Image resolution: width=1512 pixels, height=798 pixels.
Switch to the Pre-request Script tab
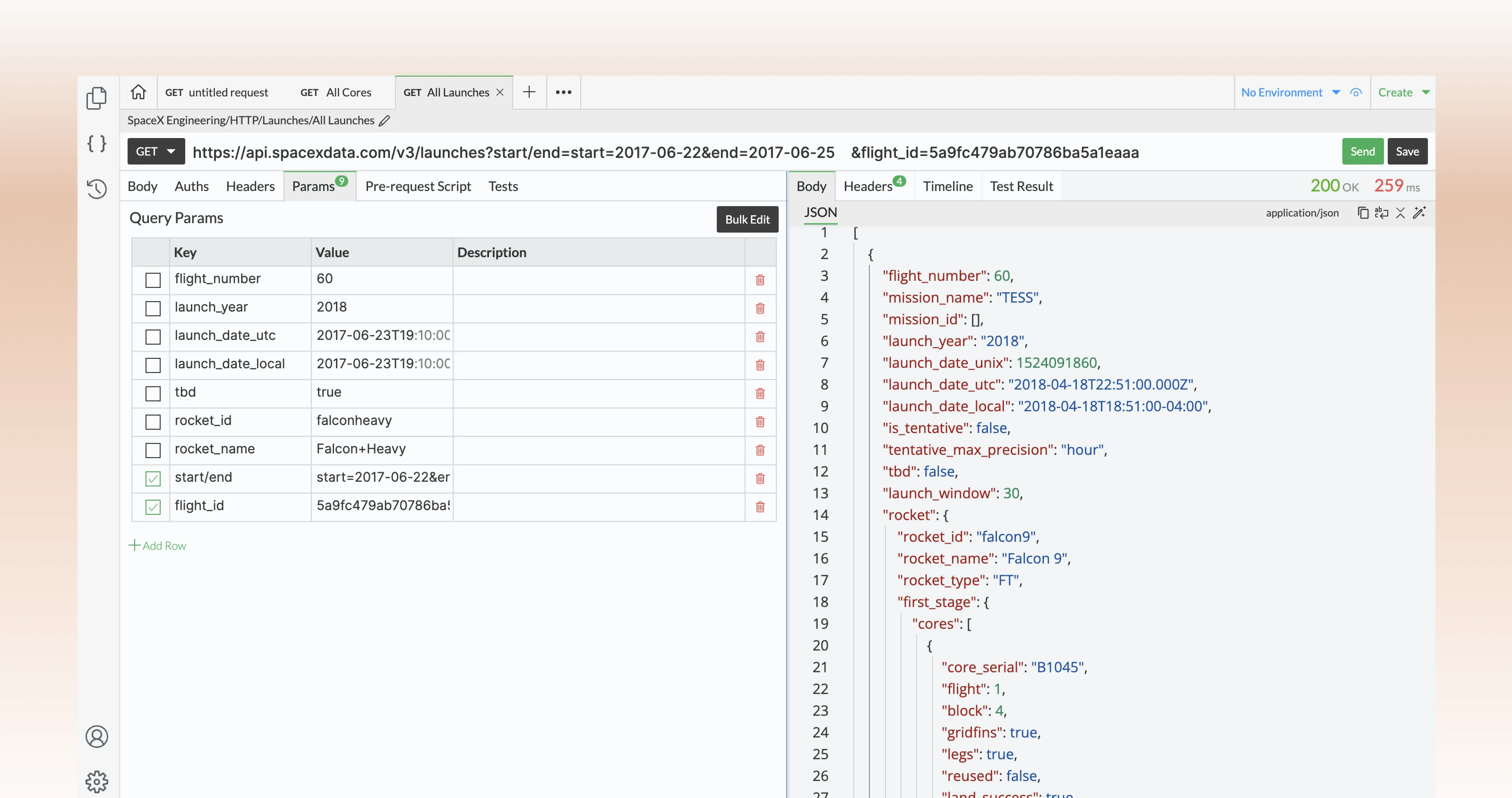pyautogui.click(x=418, y=186)
